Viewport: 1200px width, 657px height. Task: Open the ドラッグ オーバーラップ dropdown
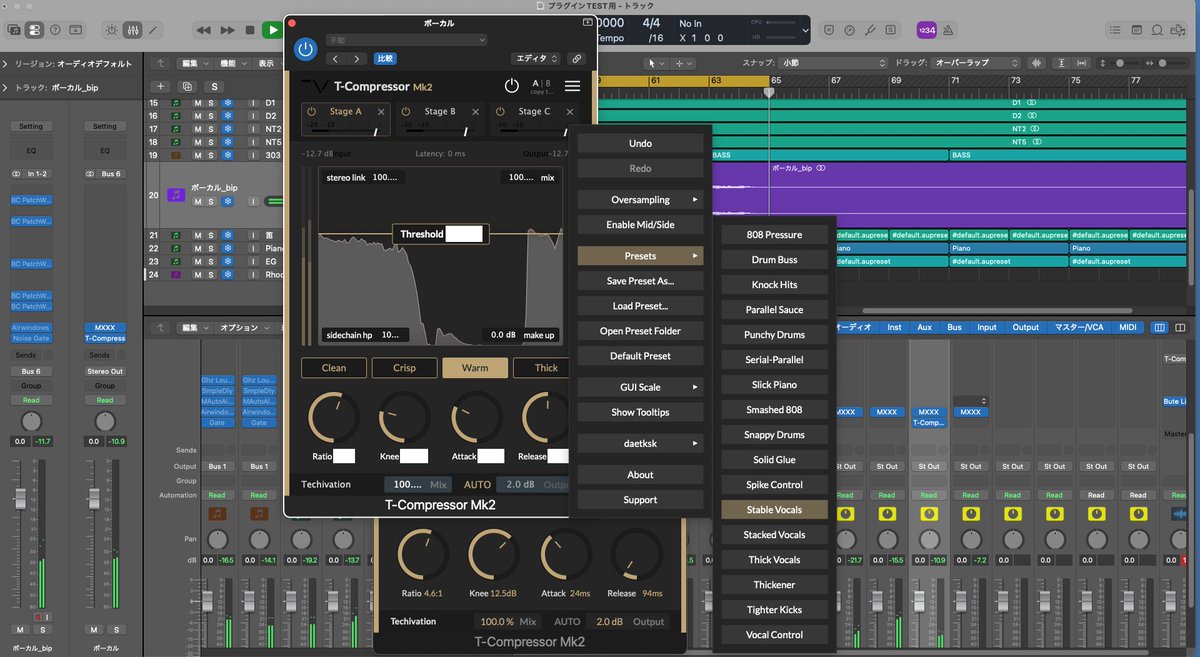974,63
